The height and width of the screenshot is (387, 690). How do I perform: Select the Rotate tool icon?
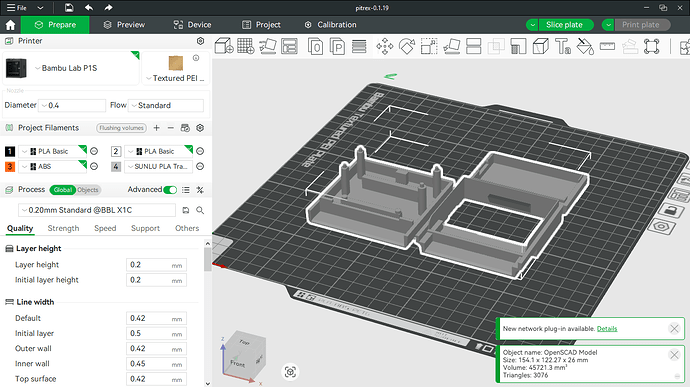[x=407, y=46]
